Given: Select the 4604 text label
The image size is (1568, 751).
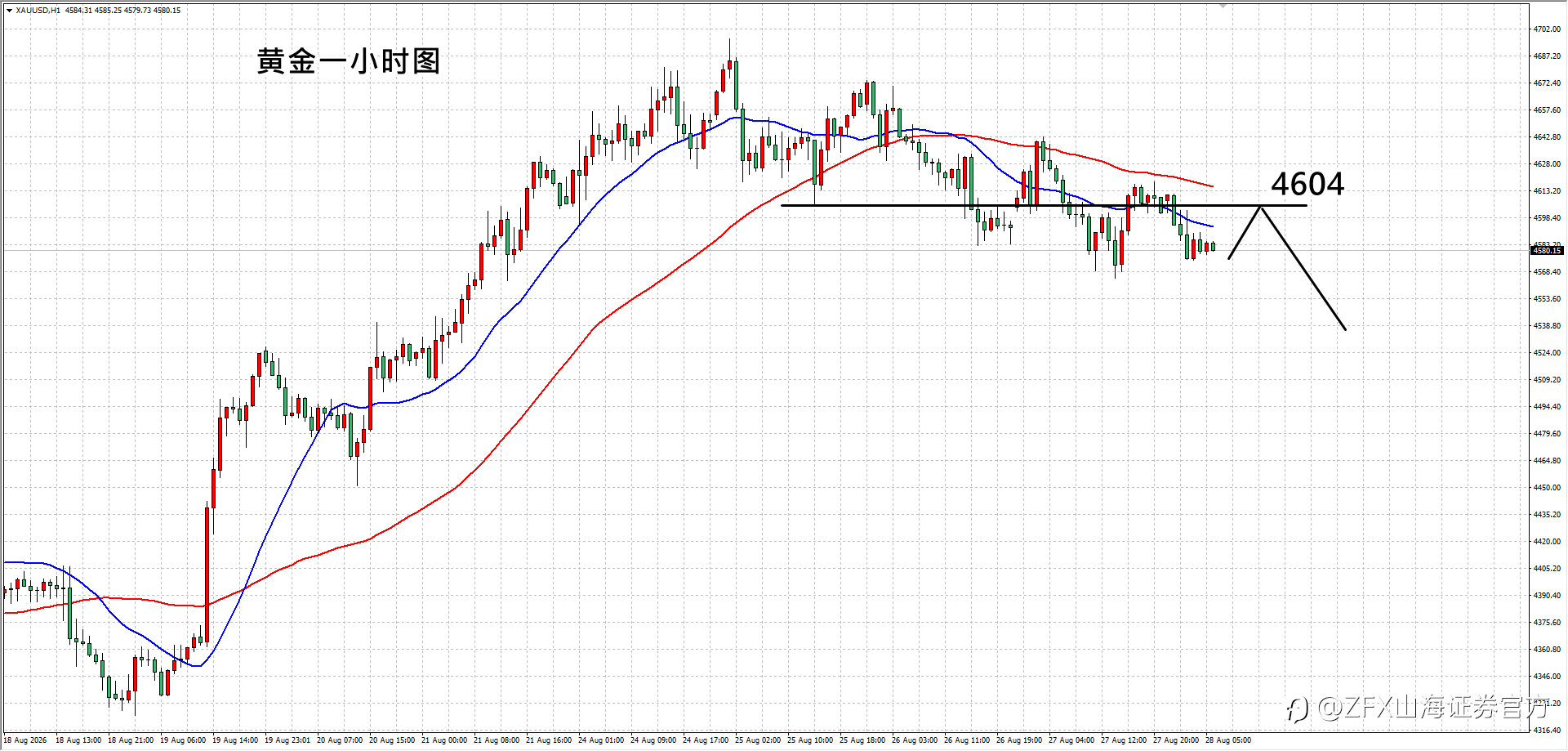Looking at the screenshot, I should pyautogui.click(x=1307, y=184).
